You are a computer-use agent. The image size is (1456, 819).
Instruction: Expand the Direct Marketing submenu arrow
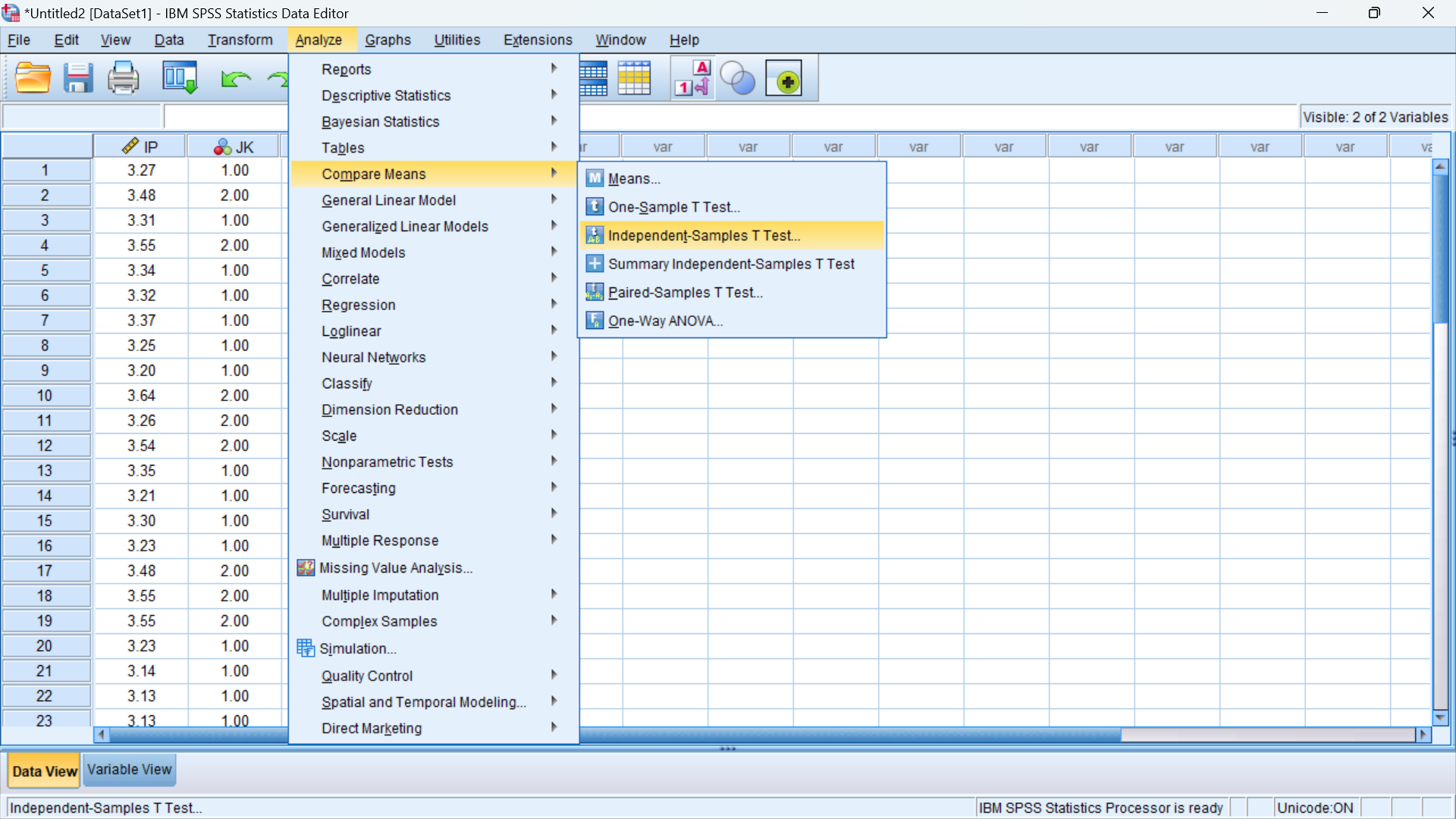(x=554, y=727)
